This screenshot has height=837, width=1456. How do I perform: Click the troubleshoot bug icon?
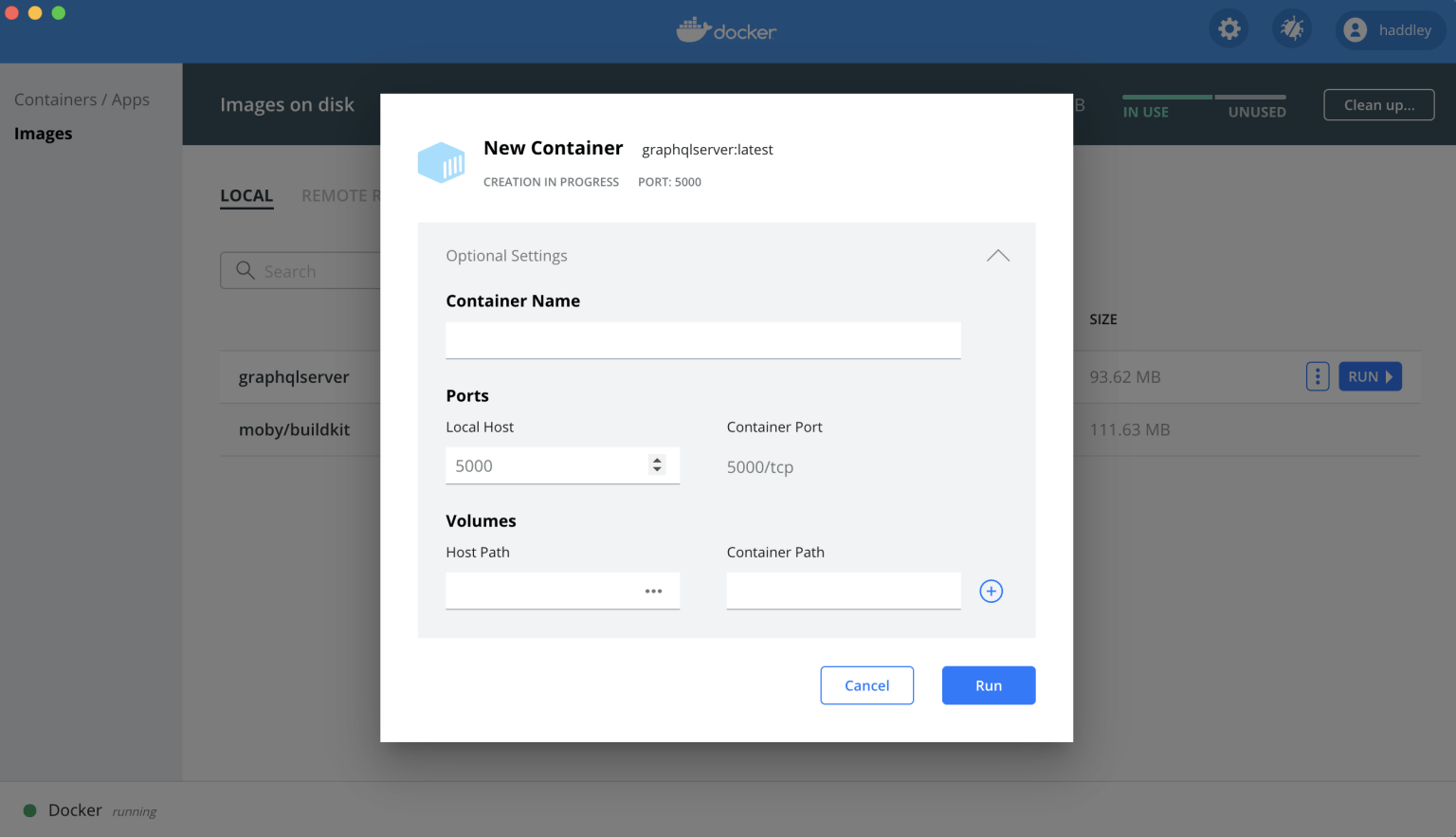1292,29
